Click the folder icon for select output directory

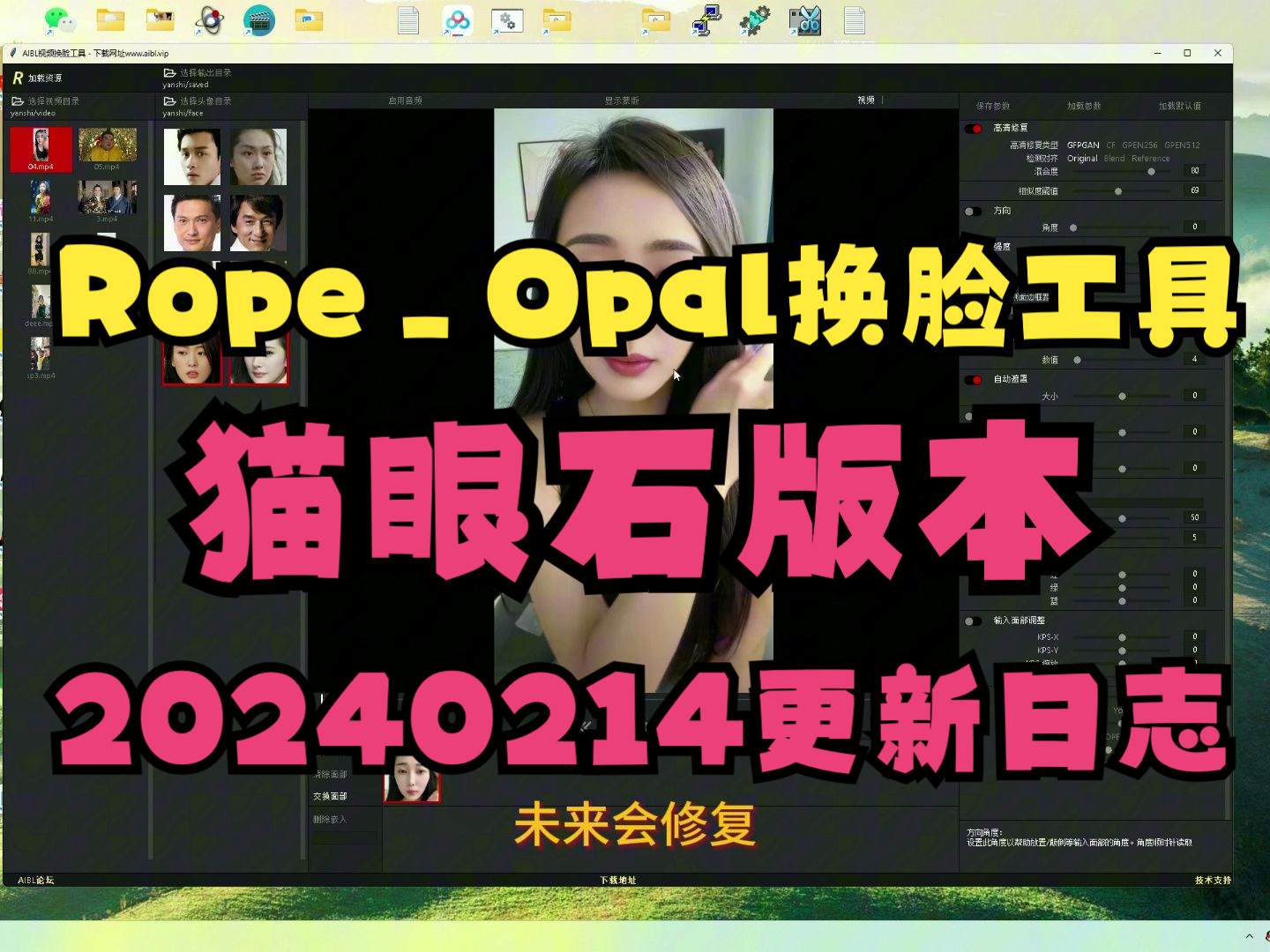coord(169,73)
